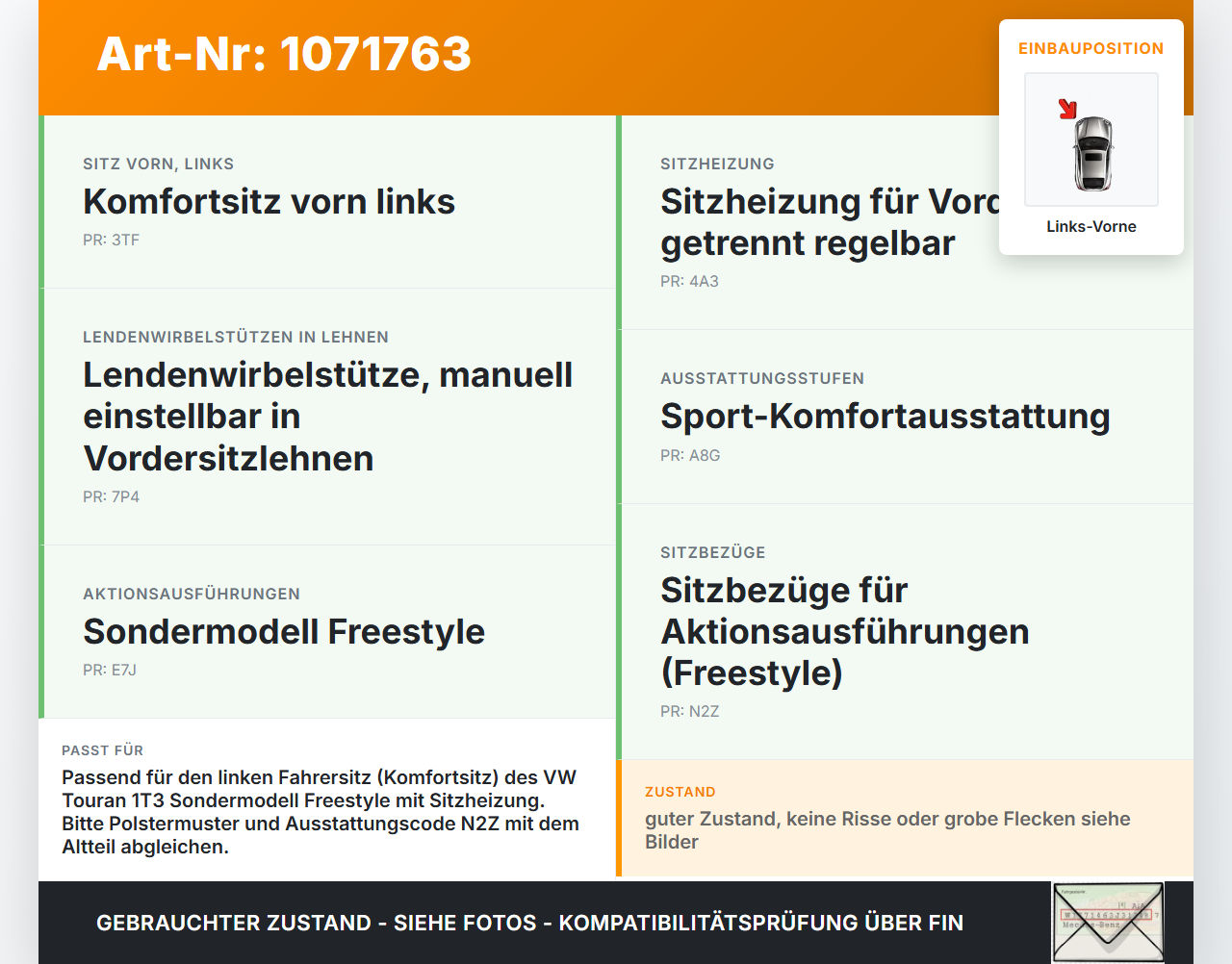Click the 'Sport-Komfortausstattung' title
This screenshot has height=964, width=1232.
click(x=885, y=417)
